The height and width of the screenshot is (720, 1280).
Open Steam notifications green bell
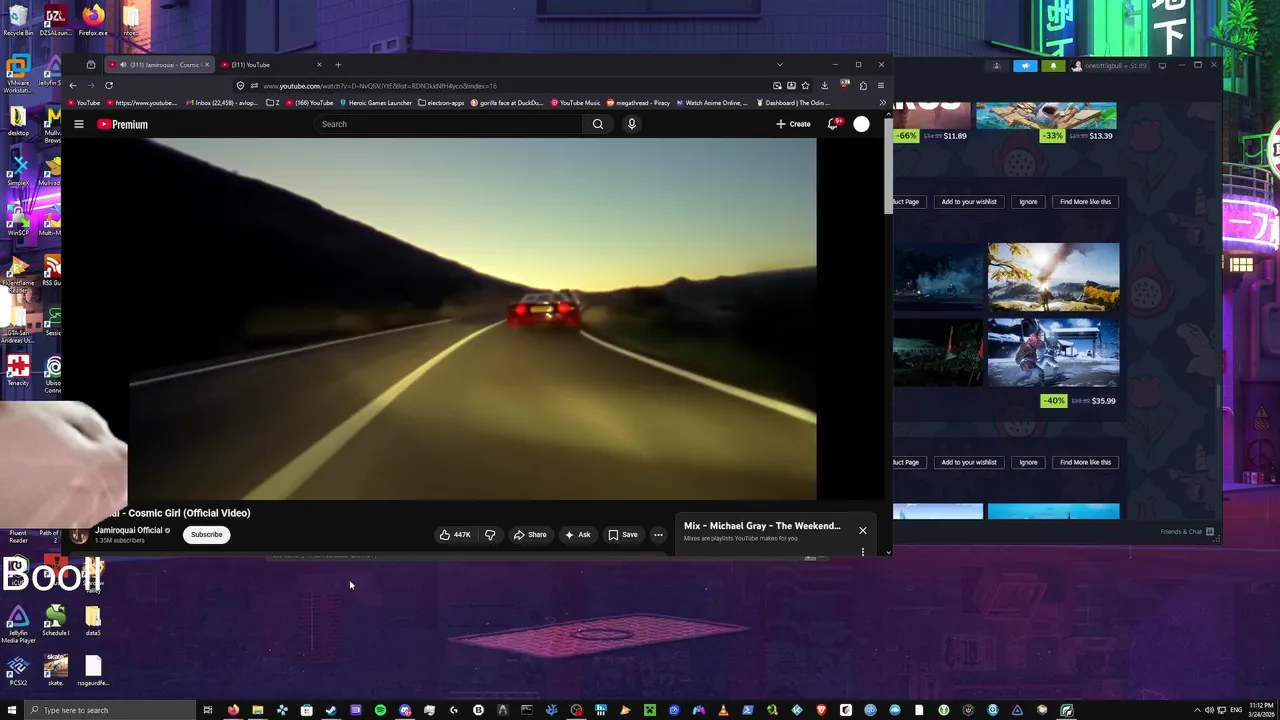(1053, 66)
